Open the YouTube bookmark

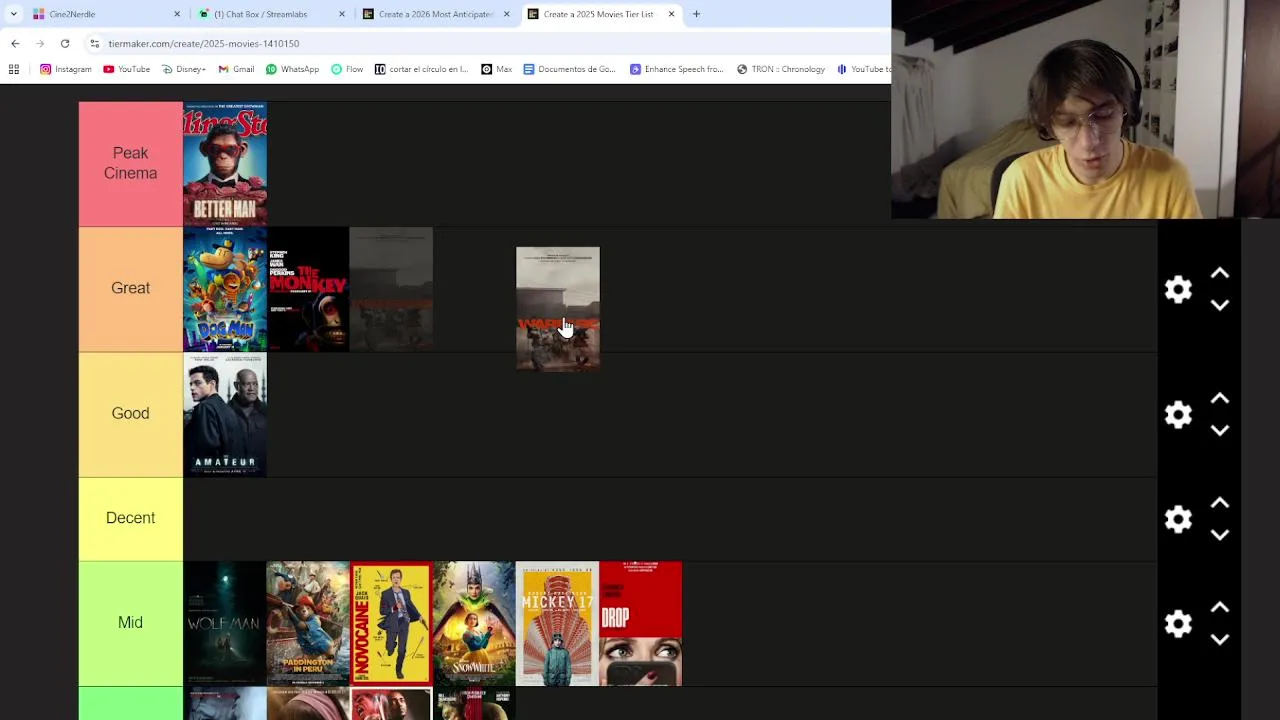tap(126, 69)
